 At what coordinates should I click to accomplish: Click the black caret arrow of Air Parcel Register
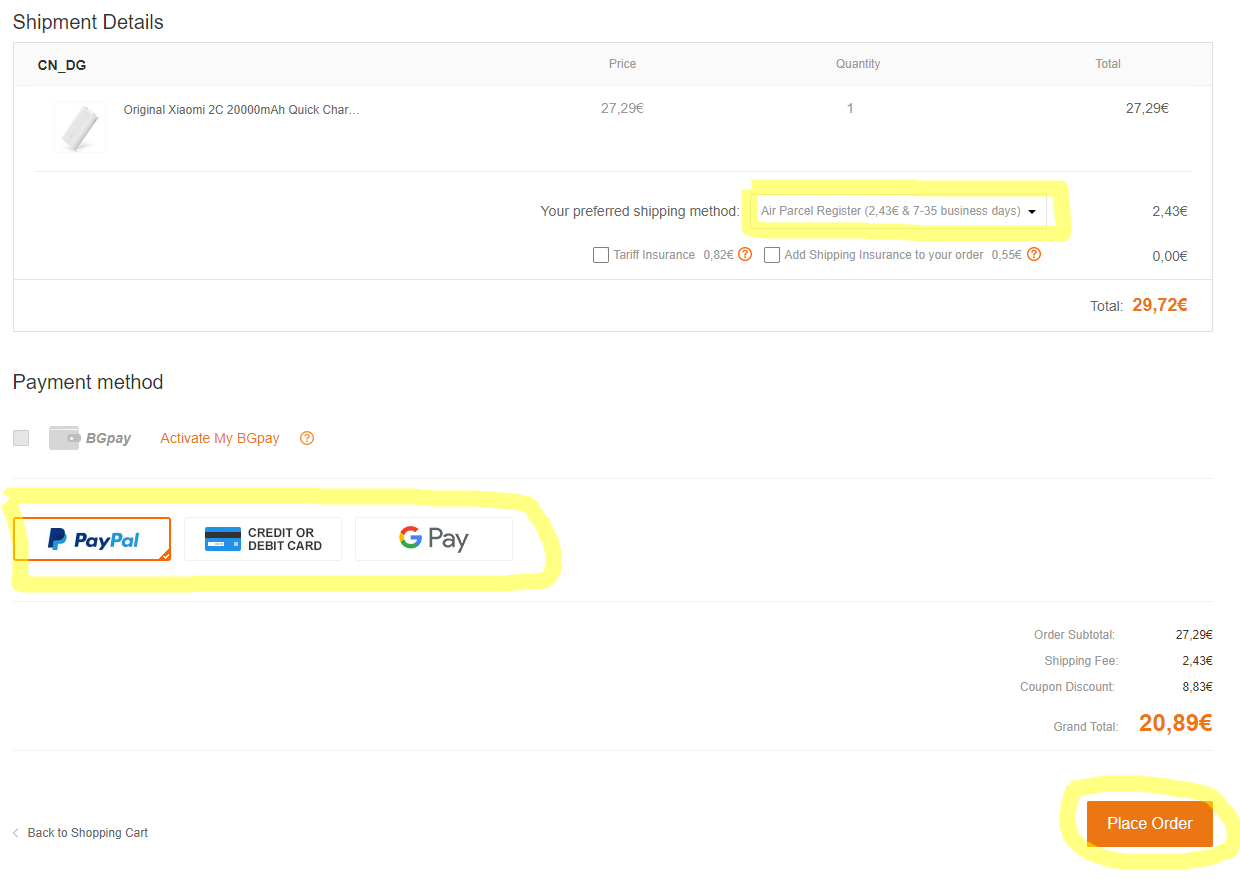pyautogui.click(x=1032, y=212)
